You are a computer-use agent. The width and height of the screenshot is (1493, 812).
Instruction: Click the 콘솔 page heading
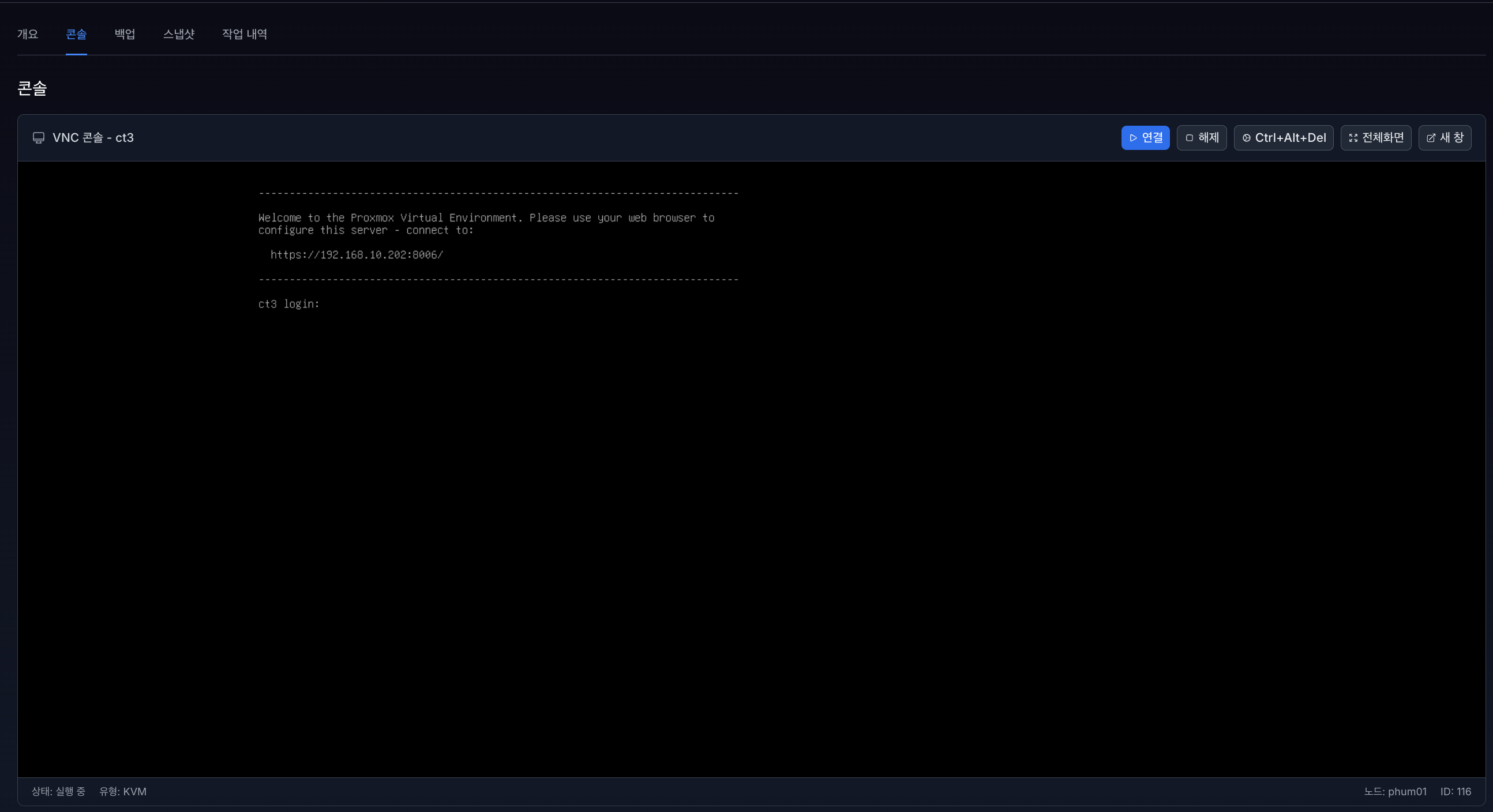click(x=32, y=88)
